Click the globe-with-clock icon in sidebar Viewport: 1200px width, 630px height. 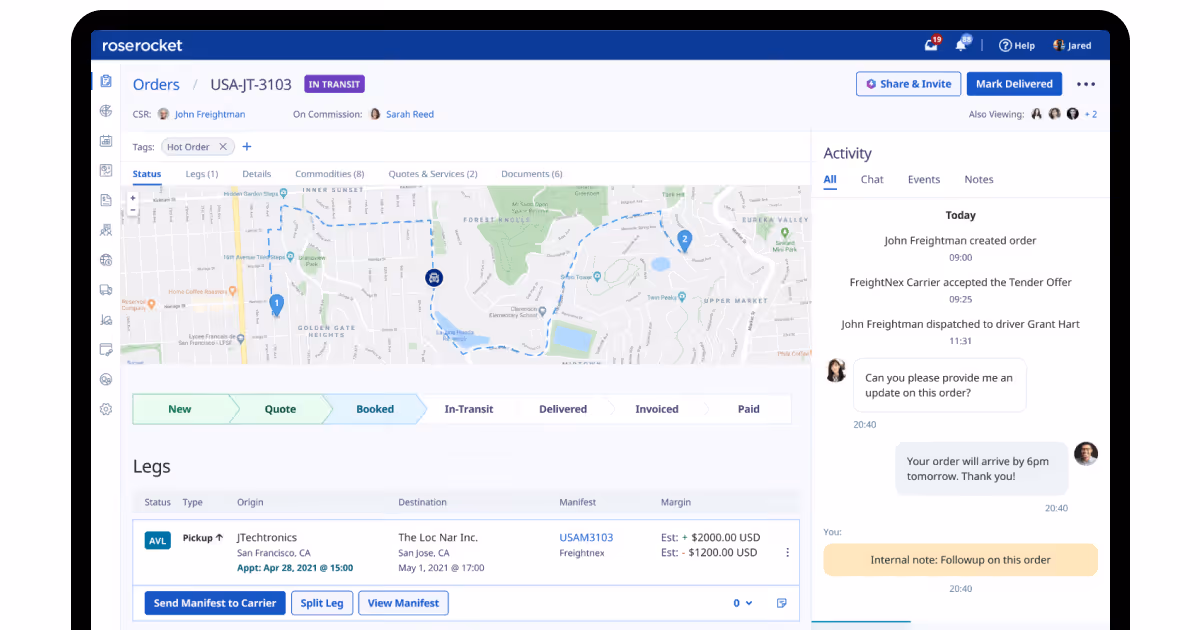point(106,260)
